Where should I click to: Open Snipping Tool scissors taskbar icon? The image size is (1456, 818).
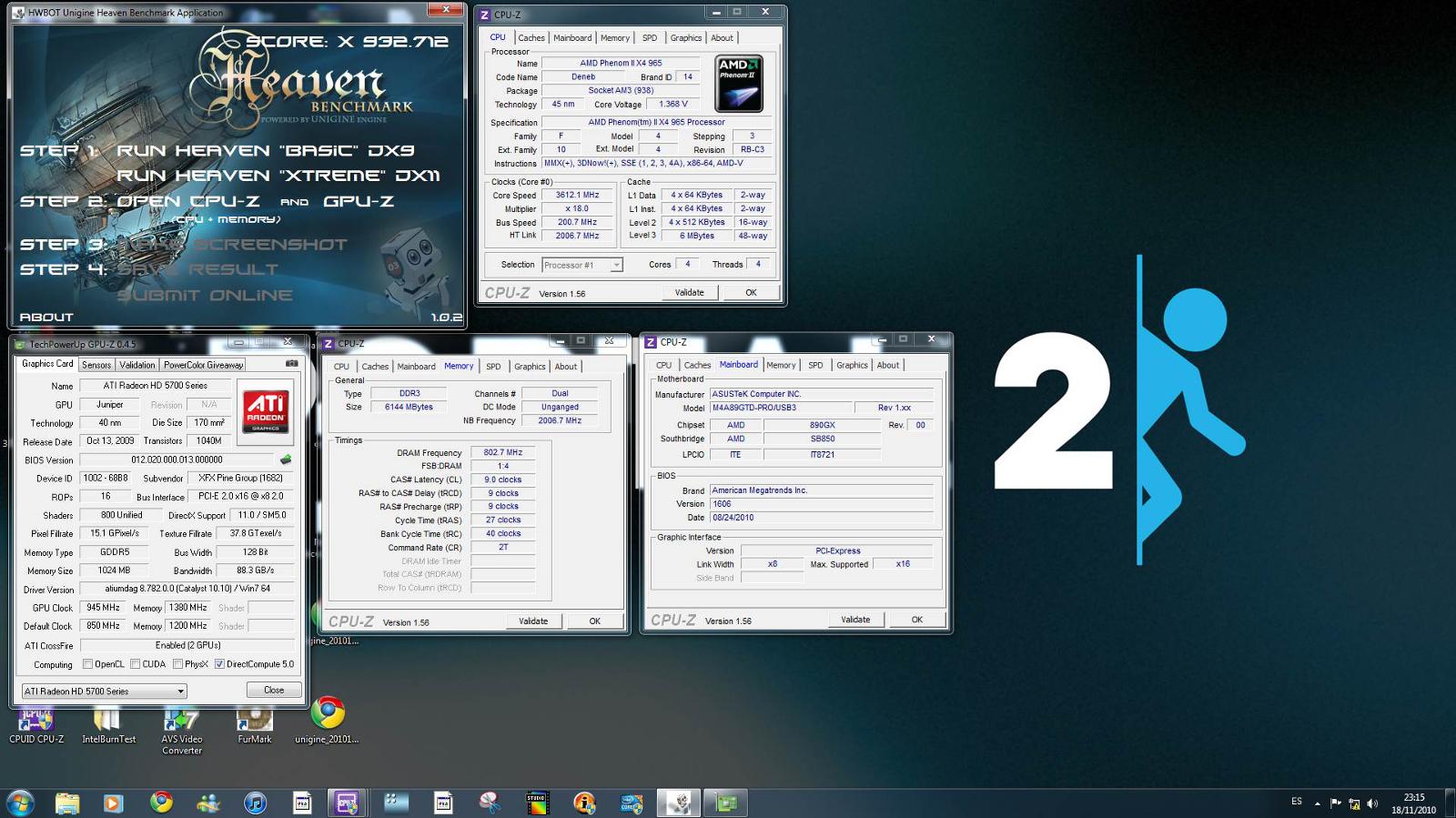(x=490, y=803)
